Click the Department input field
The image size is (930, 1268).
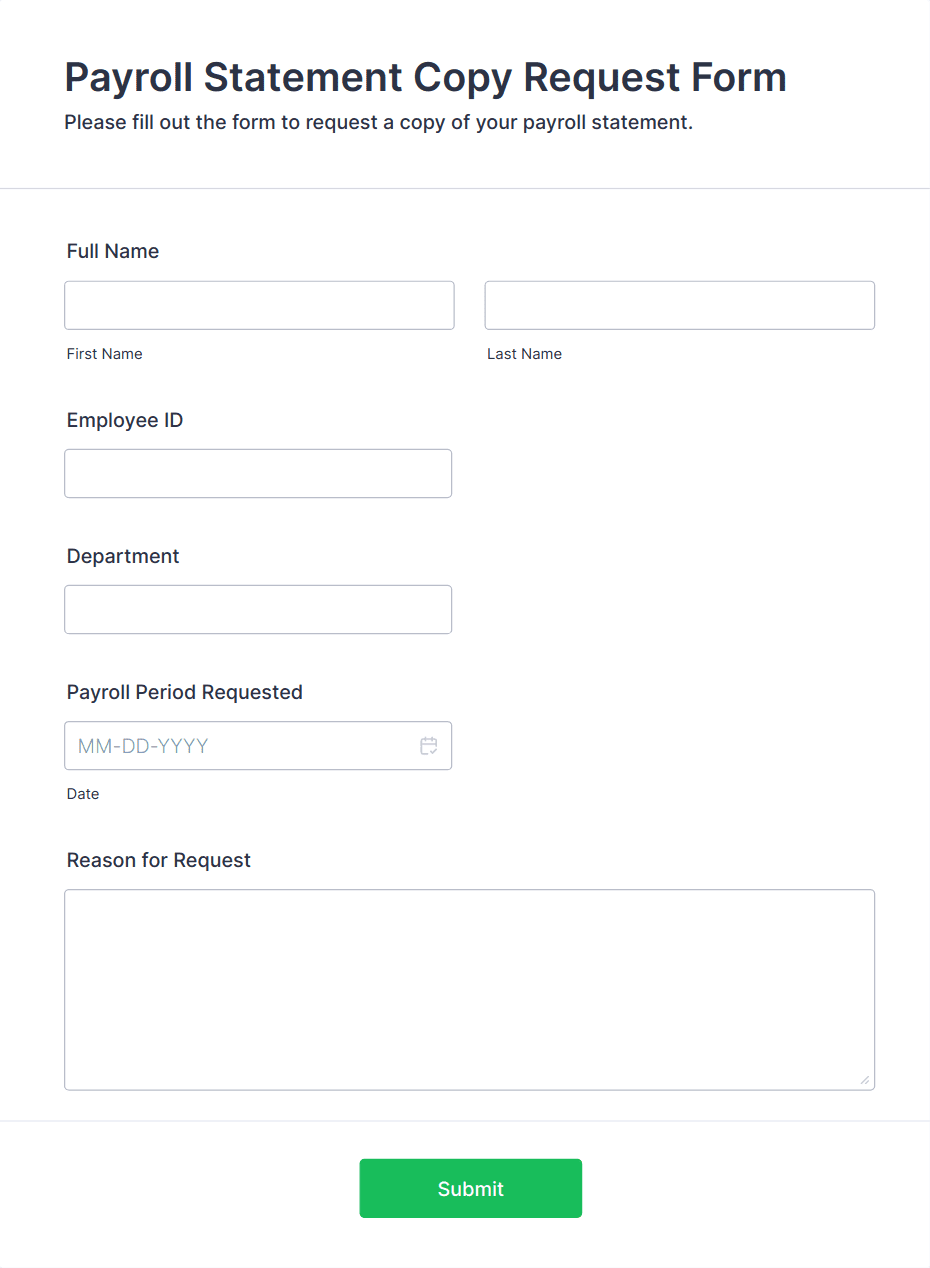click(258, 609)
